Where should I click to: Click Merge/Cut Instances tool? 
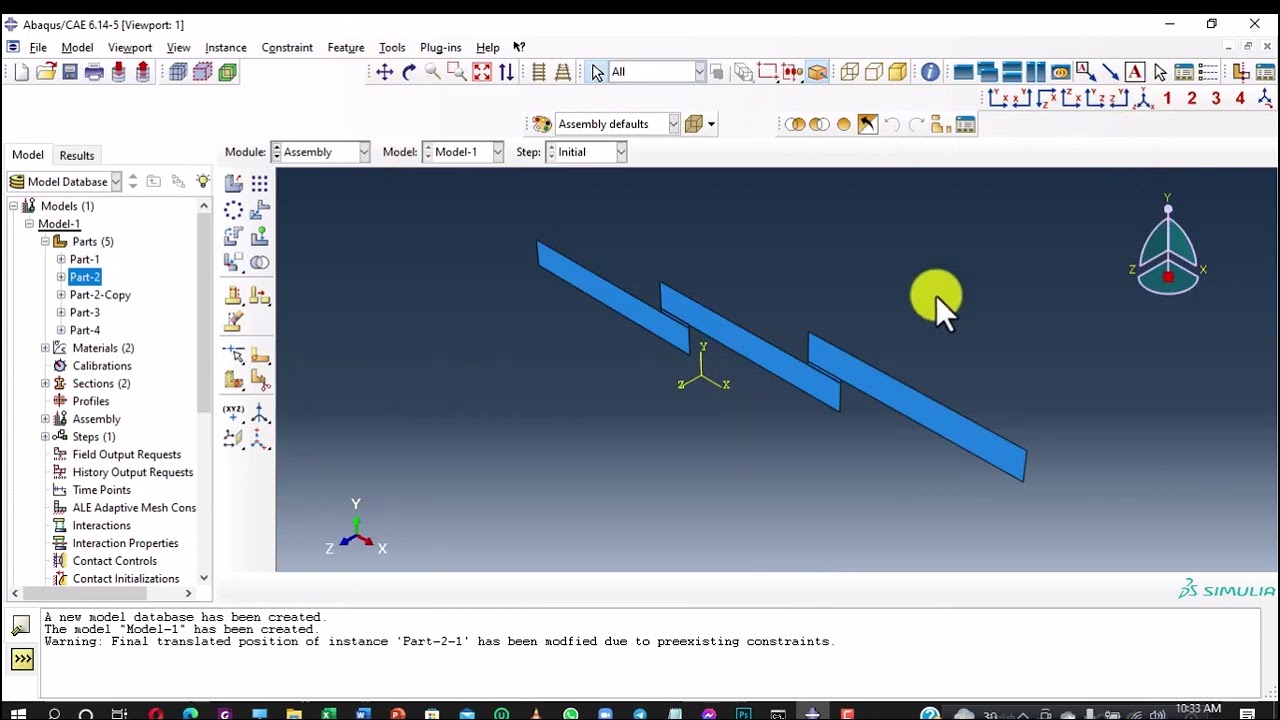260,262
